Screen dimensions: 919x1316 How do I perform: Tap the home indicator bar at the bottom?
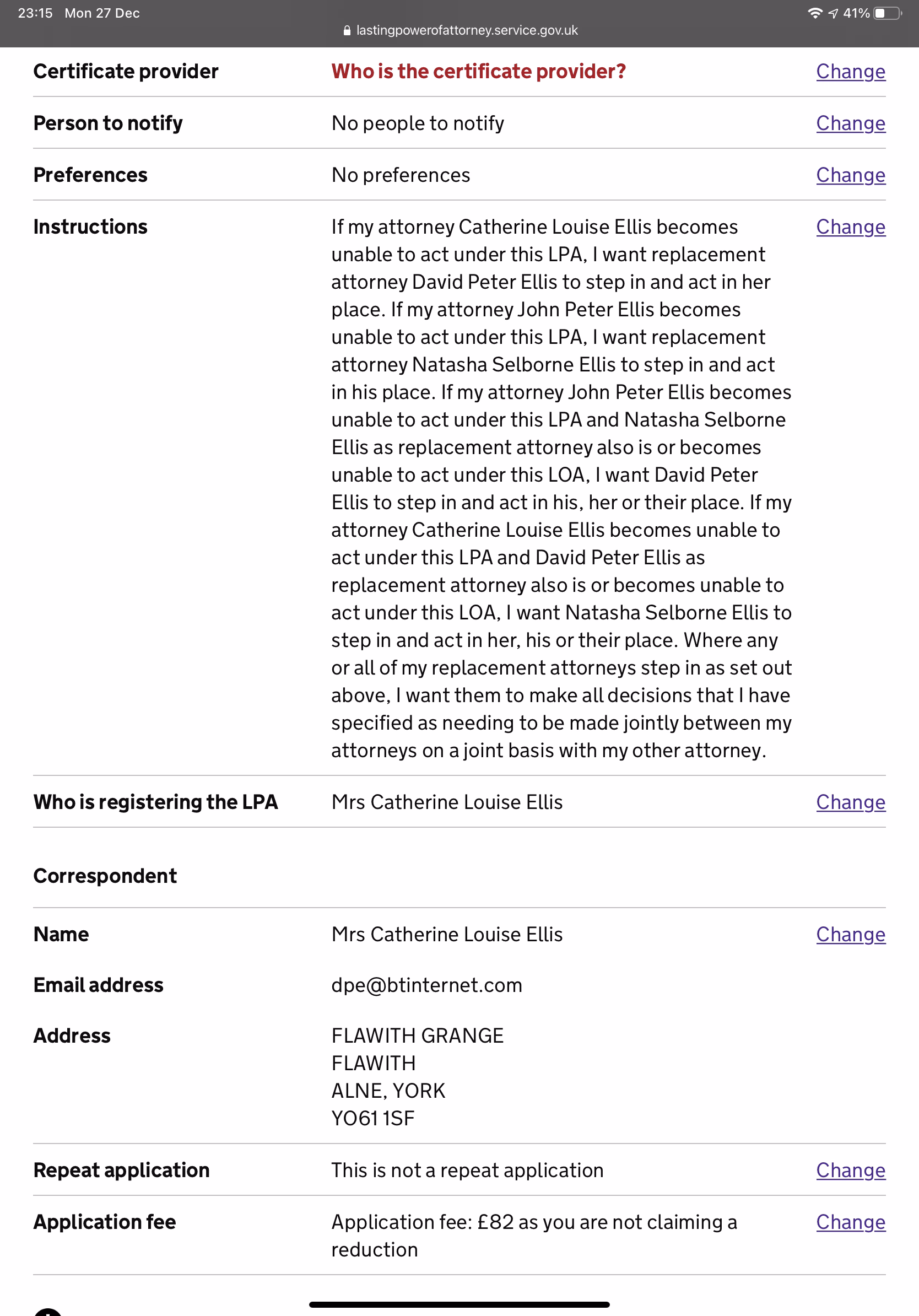coord(459,1304)
